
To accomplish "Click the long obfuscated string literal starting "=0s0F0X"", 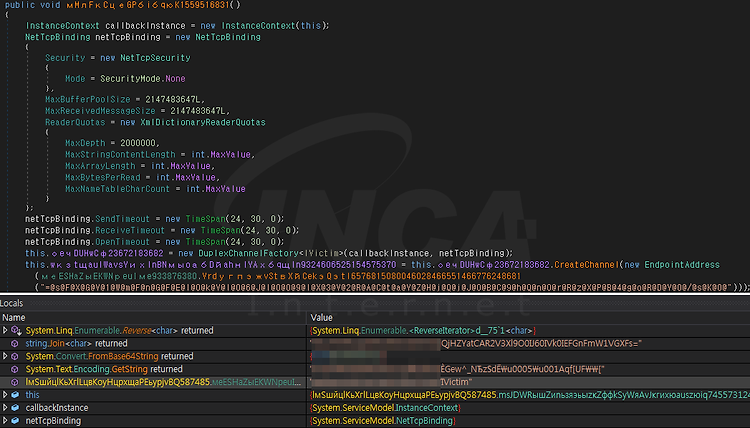I will point(386,287).
